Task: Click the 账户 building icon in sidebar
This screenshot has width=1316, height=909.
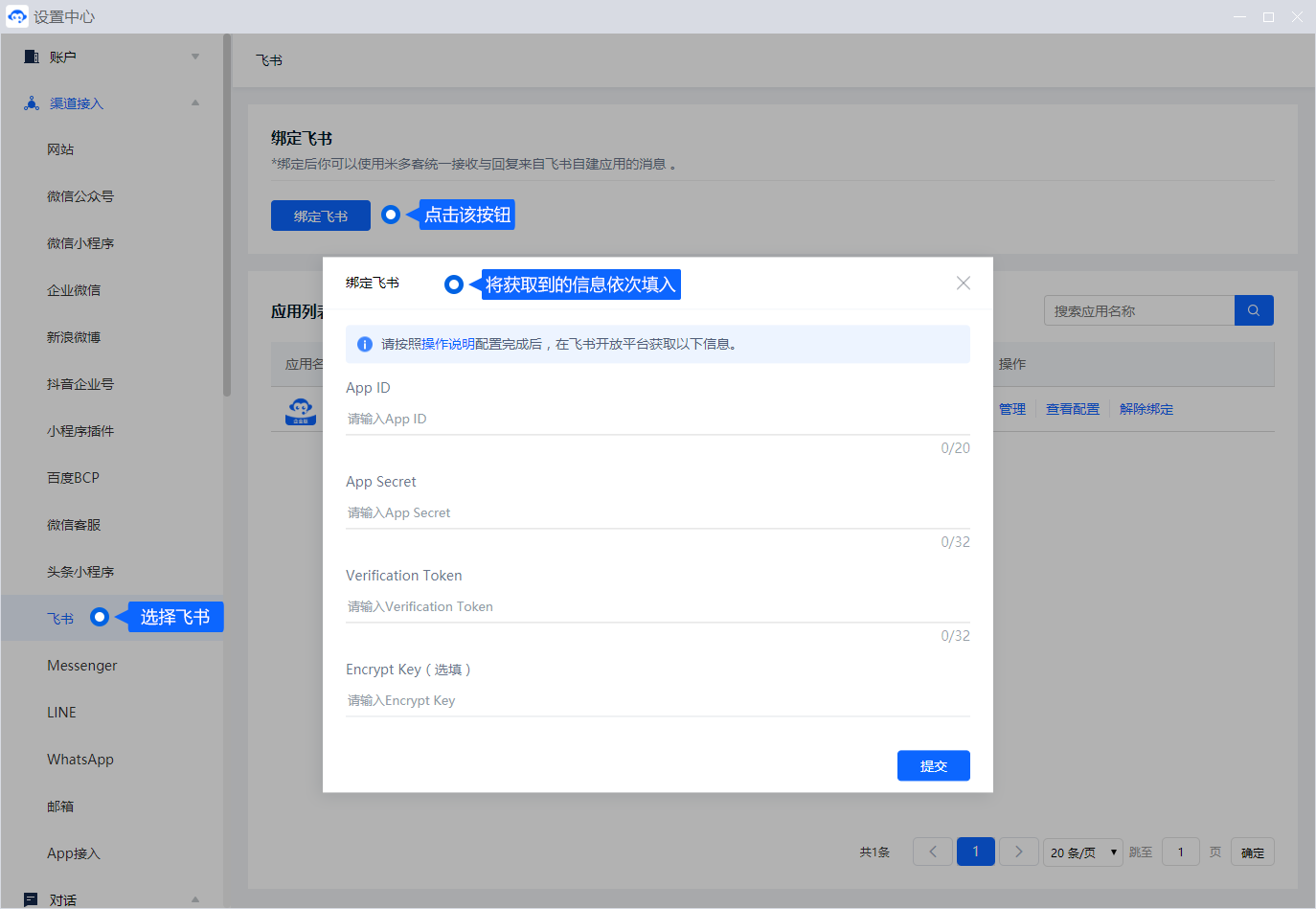Action: tap(32, 57)
